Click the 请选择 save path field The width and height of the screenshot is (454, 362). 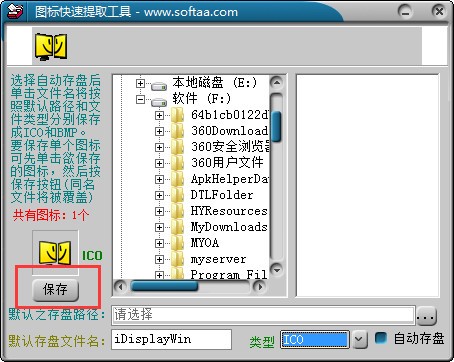[263, 315]
